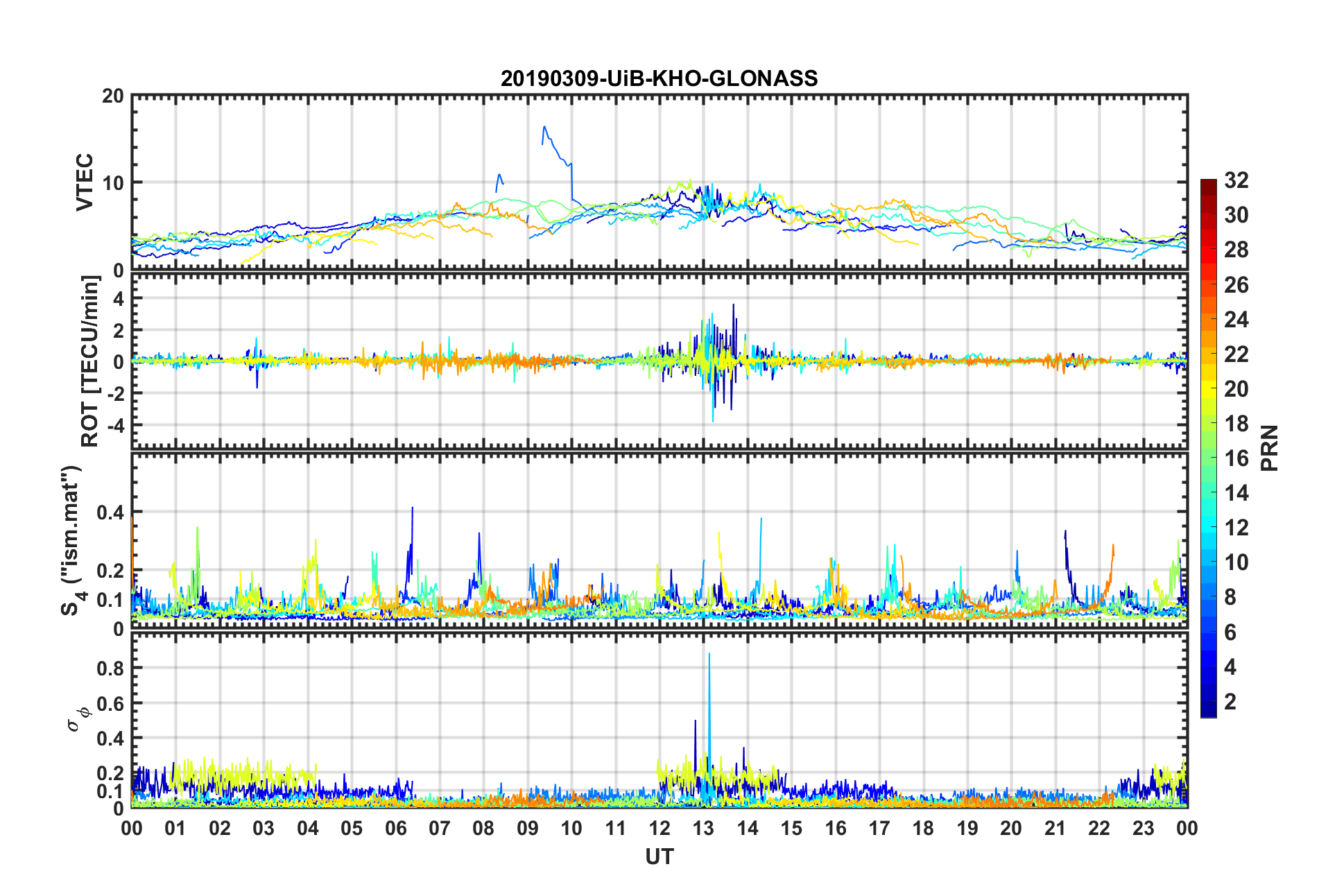The height and width of the screenshot is (896, 1319).
Task: Click S4 axis tick label 0.4
Action: pyautogui.click(x=110, y=512)
